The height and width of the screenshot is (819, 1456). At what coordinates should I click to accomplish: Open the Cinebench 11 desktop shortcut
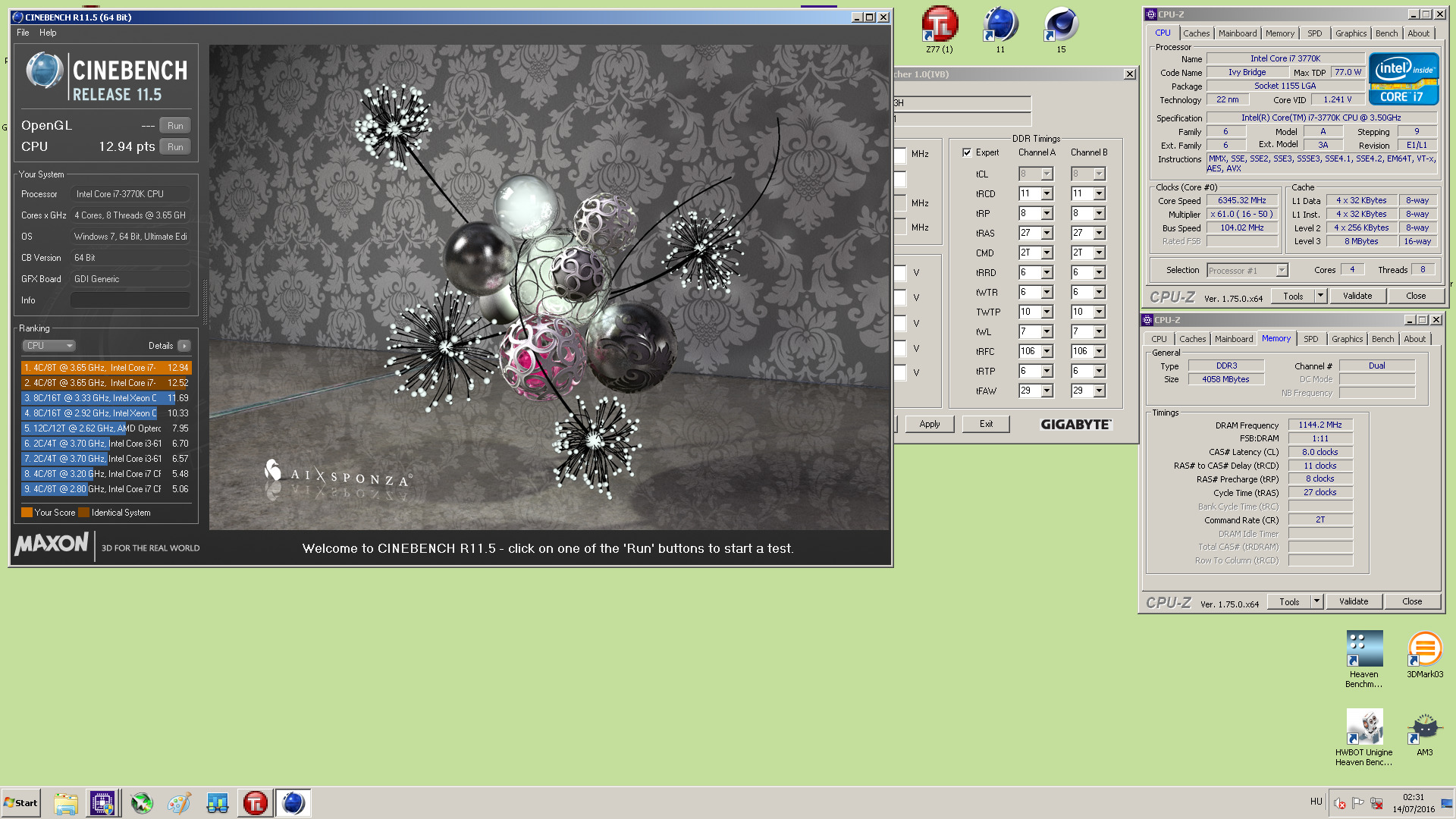pyautogui.click(x=1000, y=30)
